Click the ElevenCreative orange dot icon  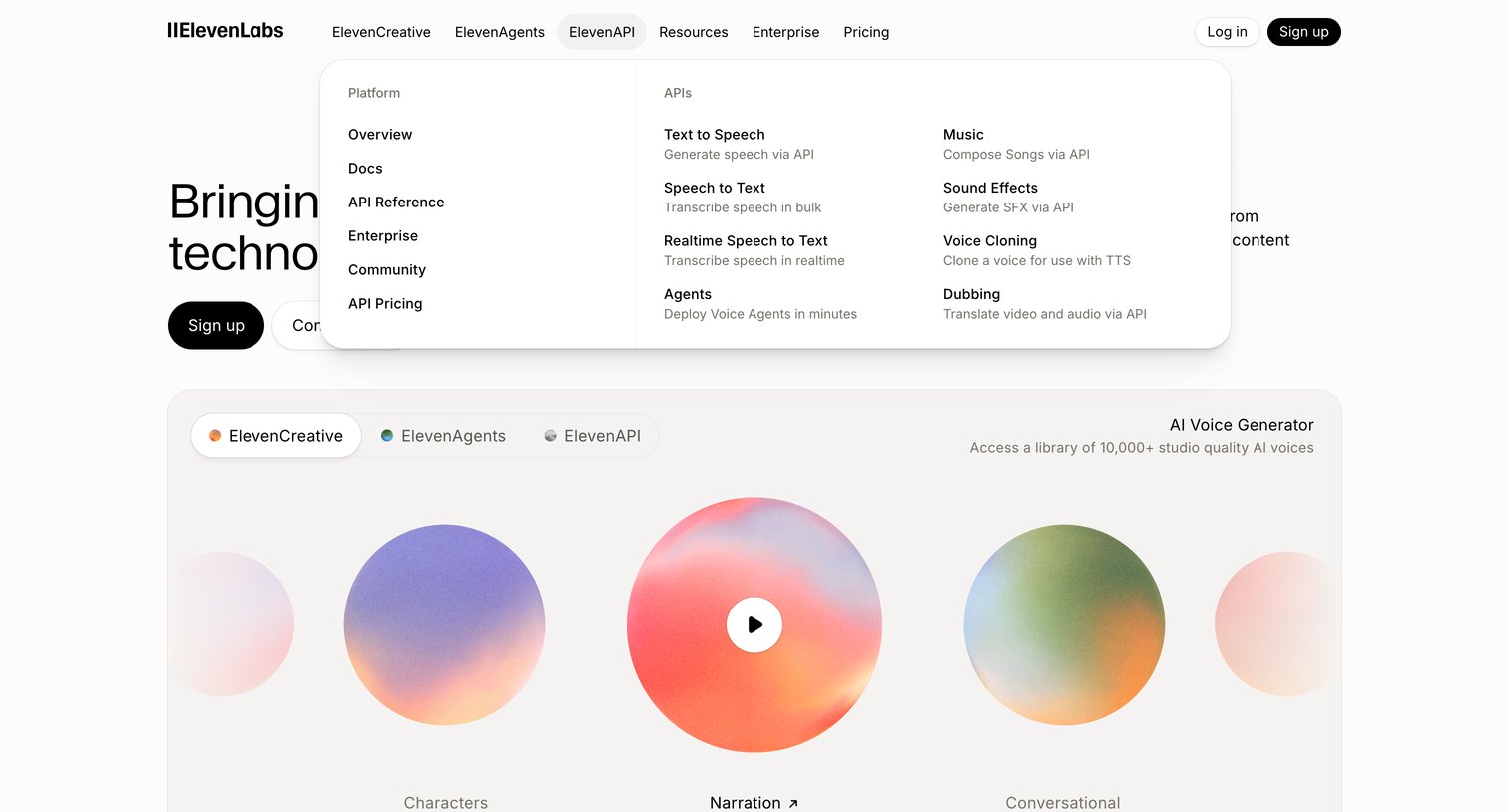(x=215, y=436)
